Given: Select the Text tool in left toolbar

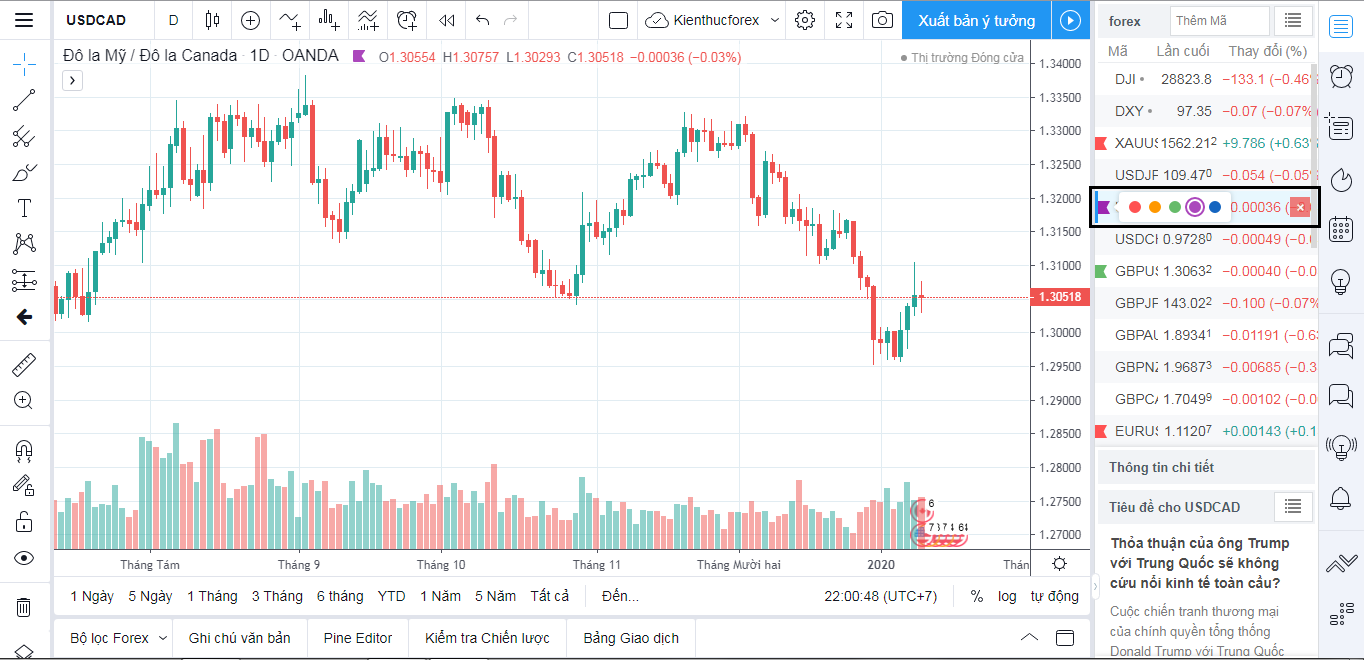Looking at the screenshot, I should 25,208.
